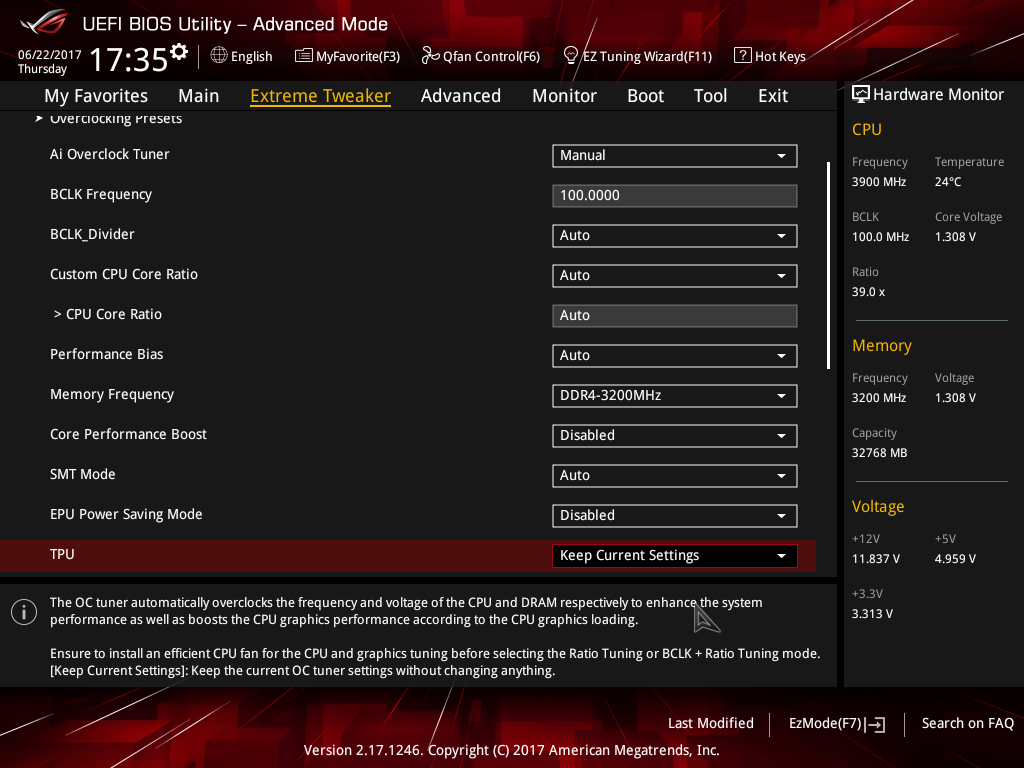This screenshot has height=768, width=1024.
Task: Click the 4.959 V +5V reading
Action: 955,559
